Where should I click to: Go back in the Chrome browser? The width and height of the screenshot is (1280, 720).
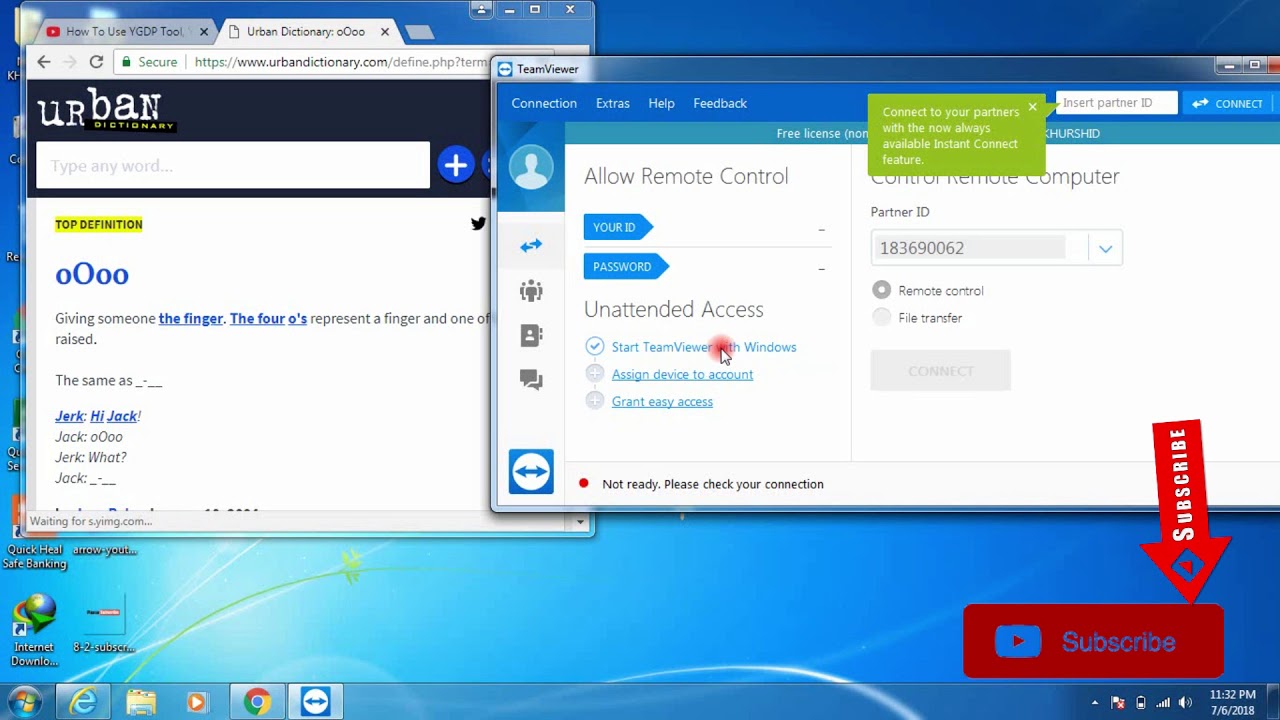[x=44, y=62]
